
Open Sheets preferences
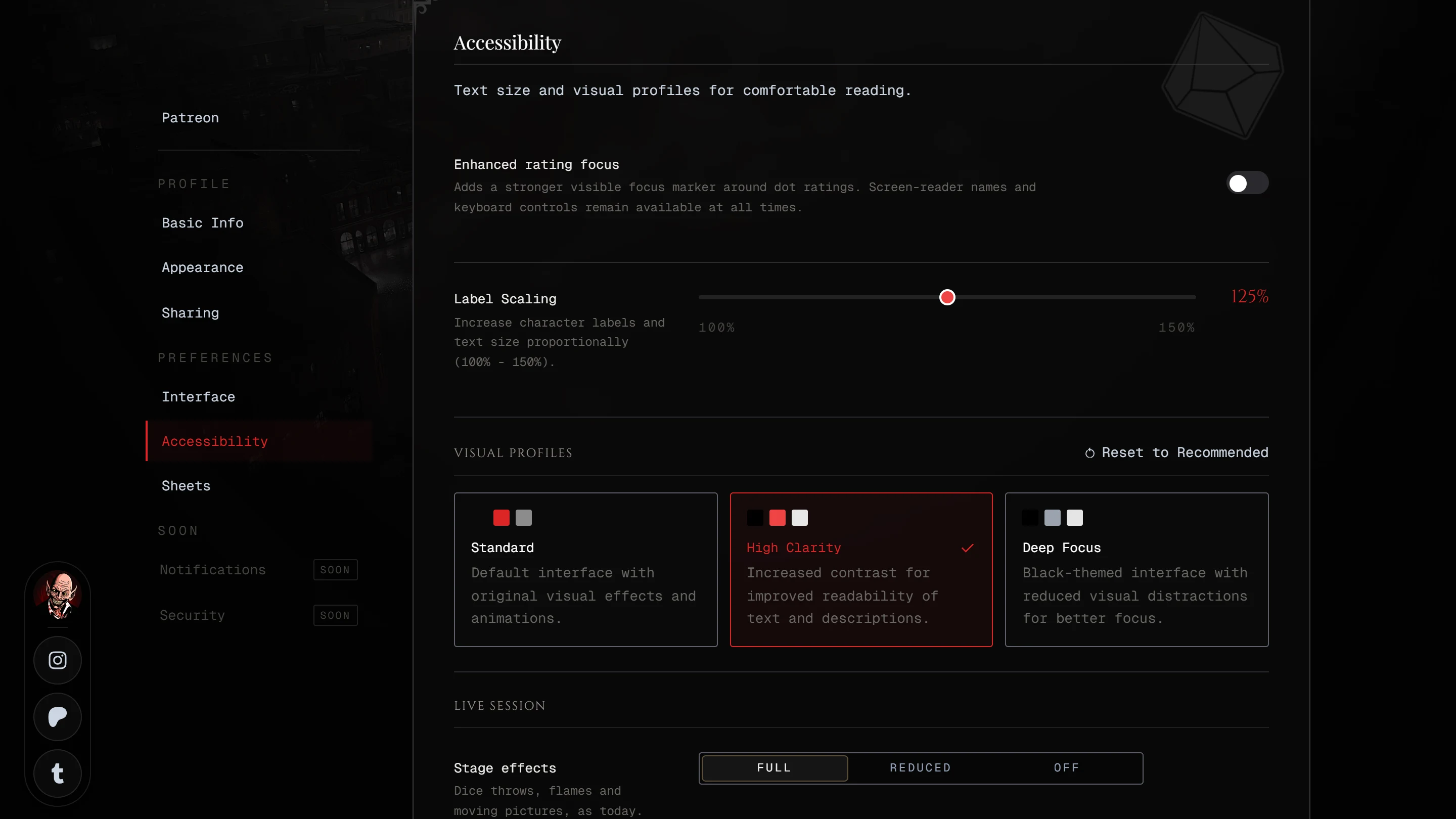[x=259, y=486]
